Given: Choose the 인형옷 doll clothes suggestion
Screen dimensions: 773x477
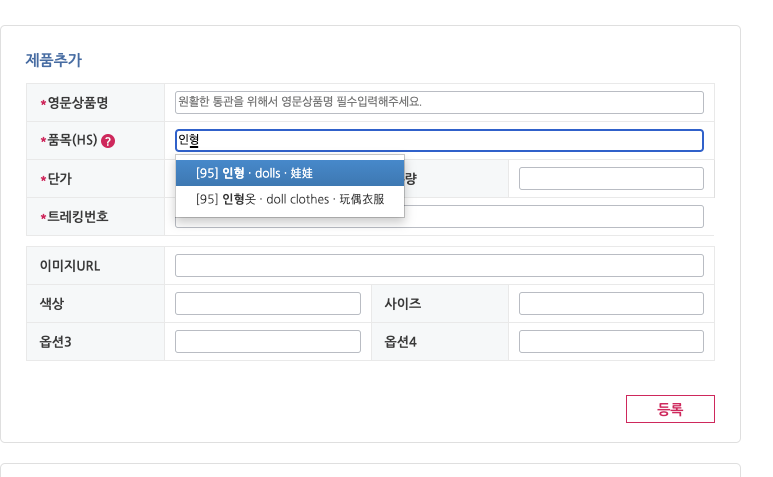Looking at the screenshot, I should pyautogui.click(x=290, y=199).
